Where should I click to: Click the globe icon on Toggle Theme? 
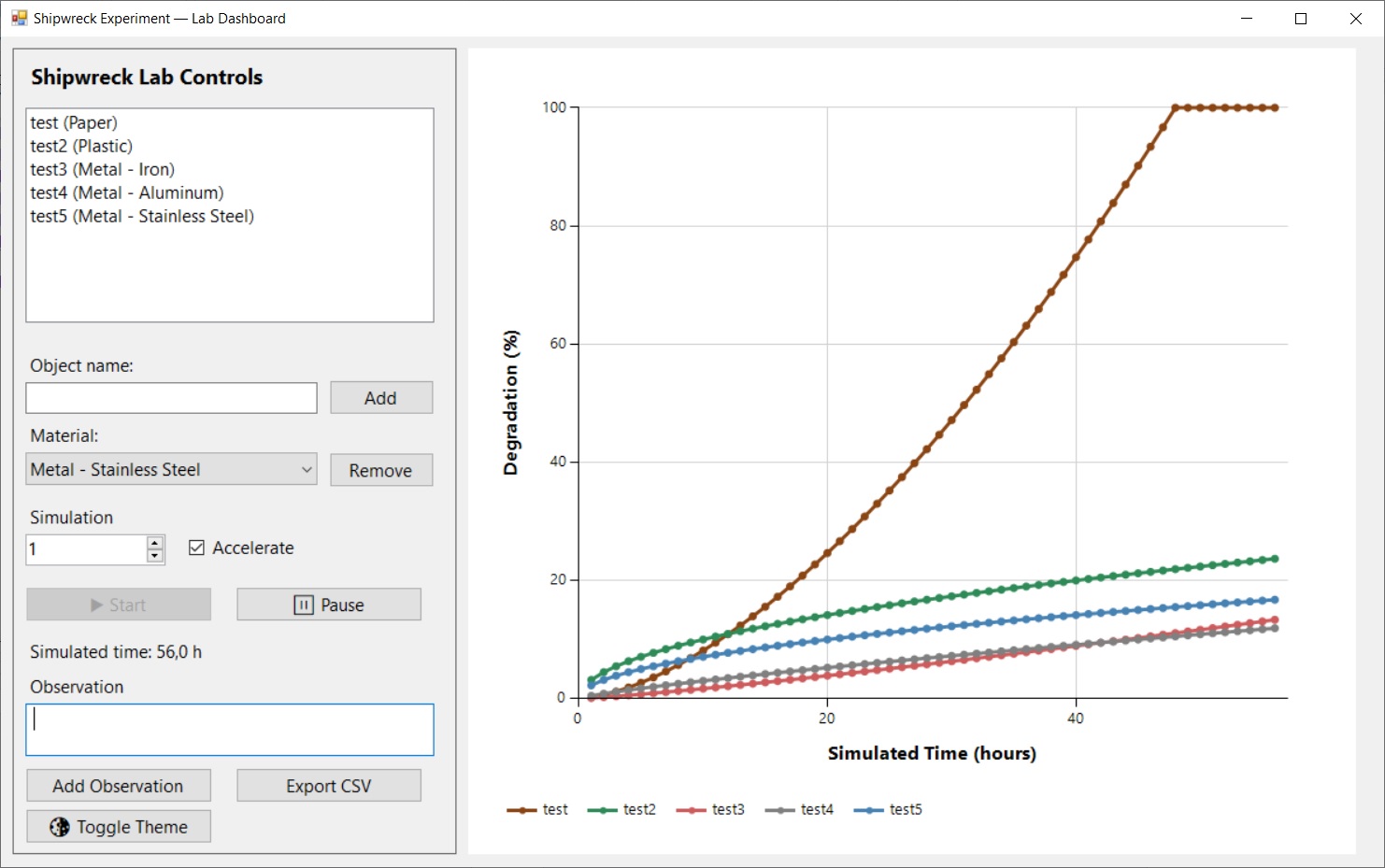click(x=59, y=827)
